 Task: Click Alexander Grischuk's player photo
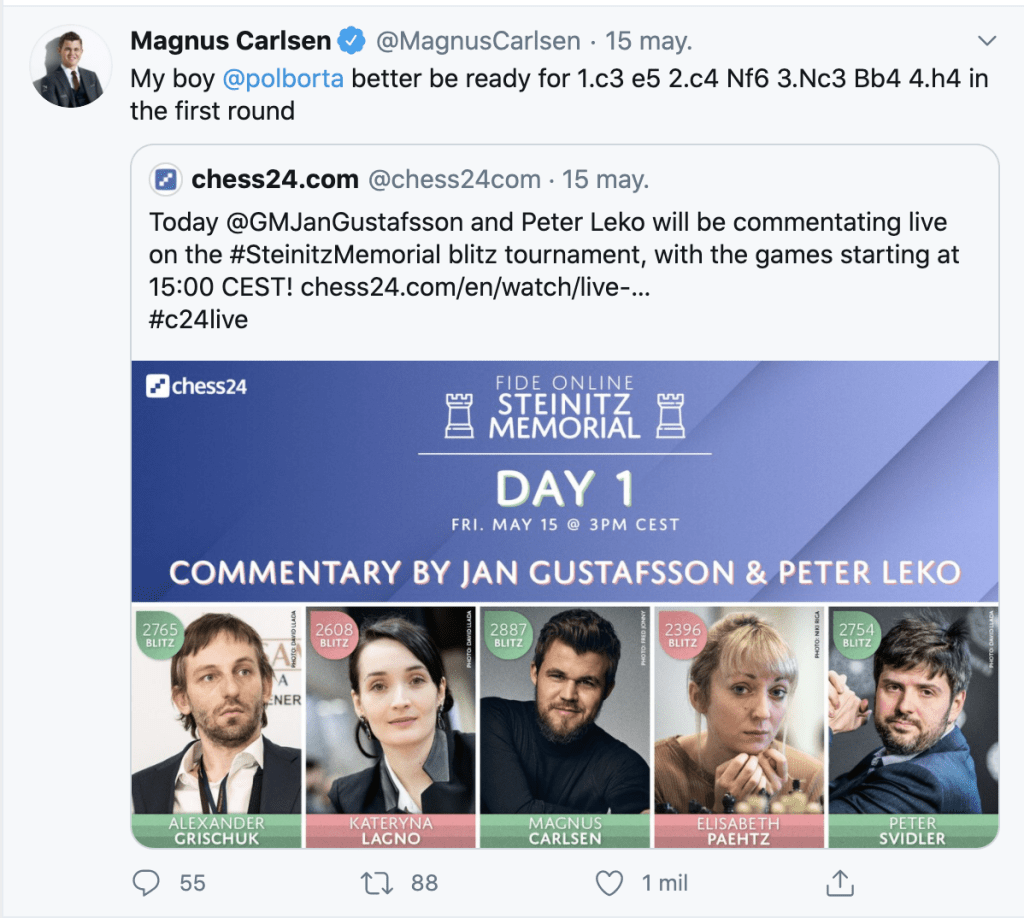pyautogui.click(x=217, y=710)
